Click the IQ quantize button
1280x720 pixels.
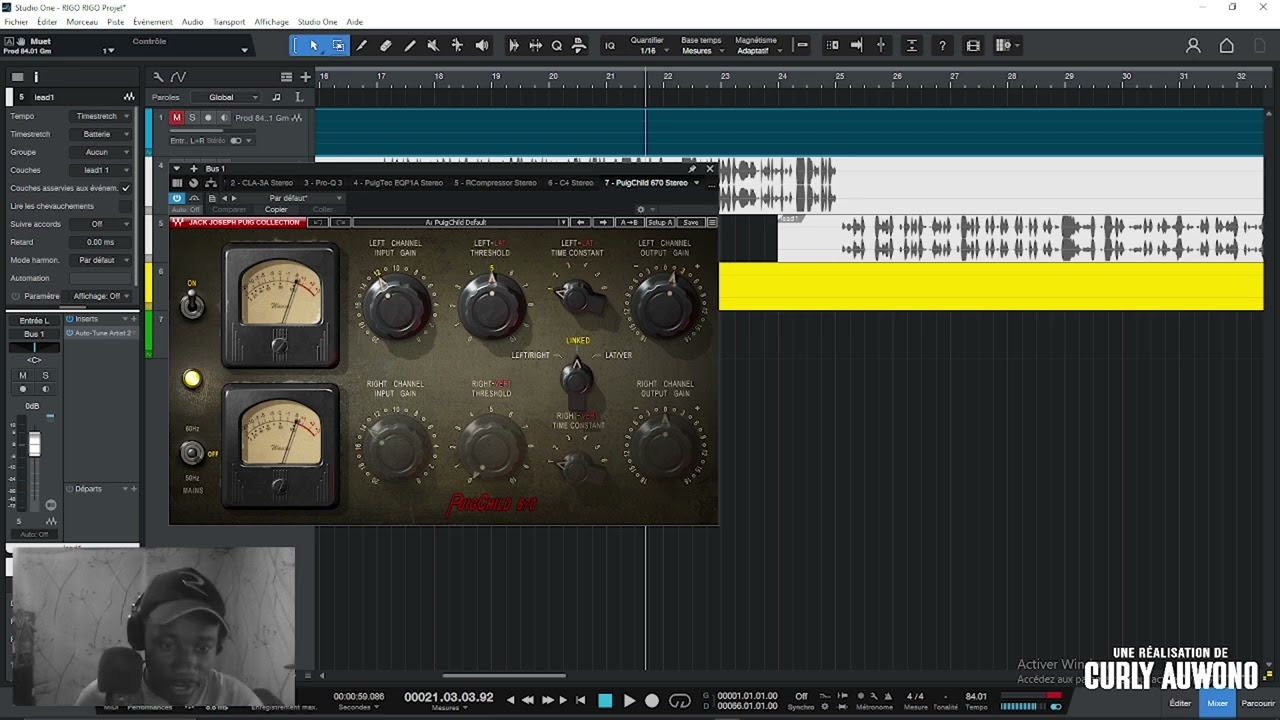click(610, 45)
